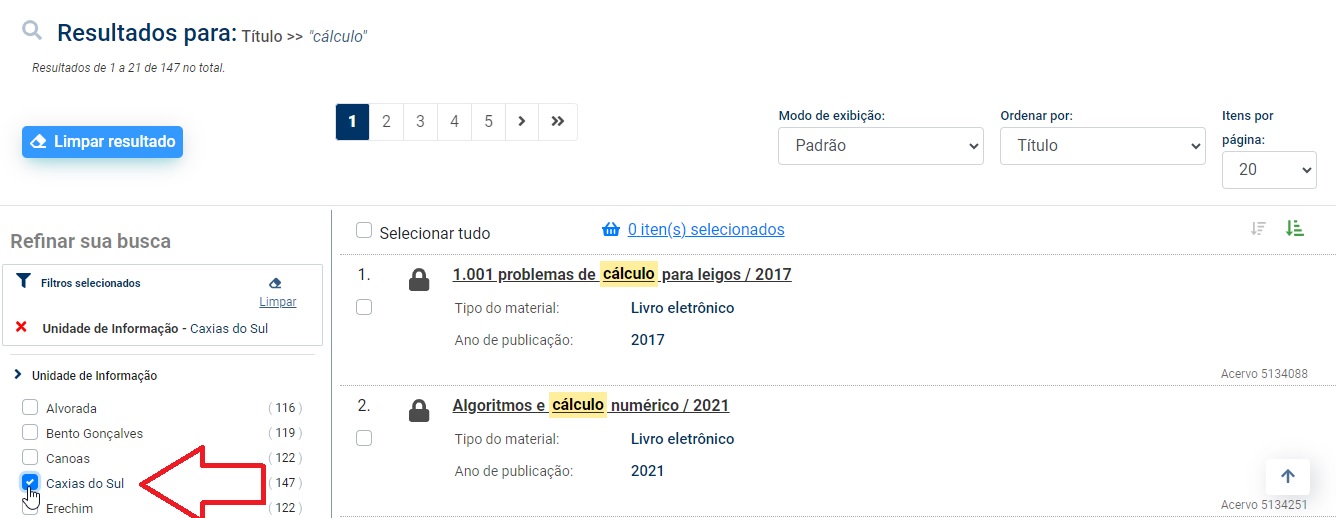Click the lock icon on Algoritmos result

click(419, 411)
